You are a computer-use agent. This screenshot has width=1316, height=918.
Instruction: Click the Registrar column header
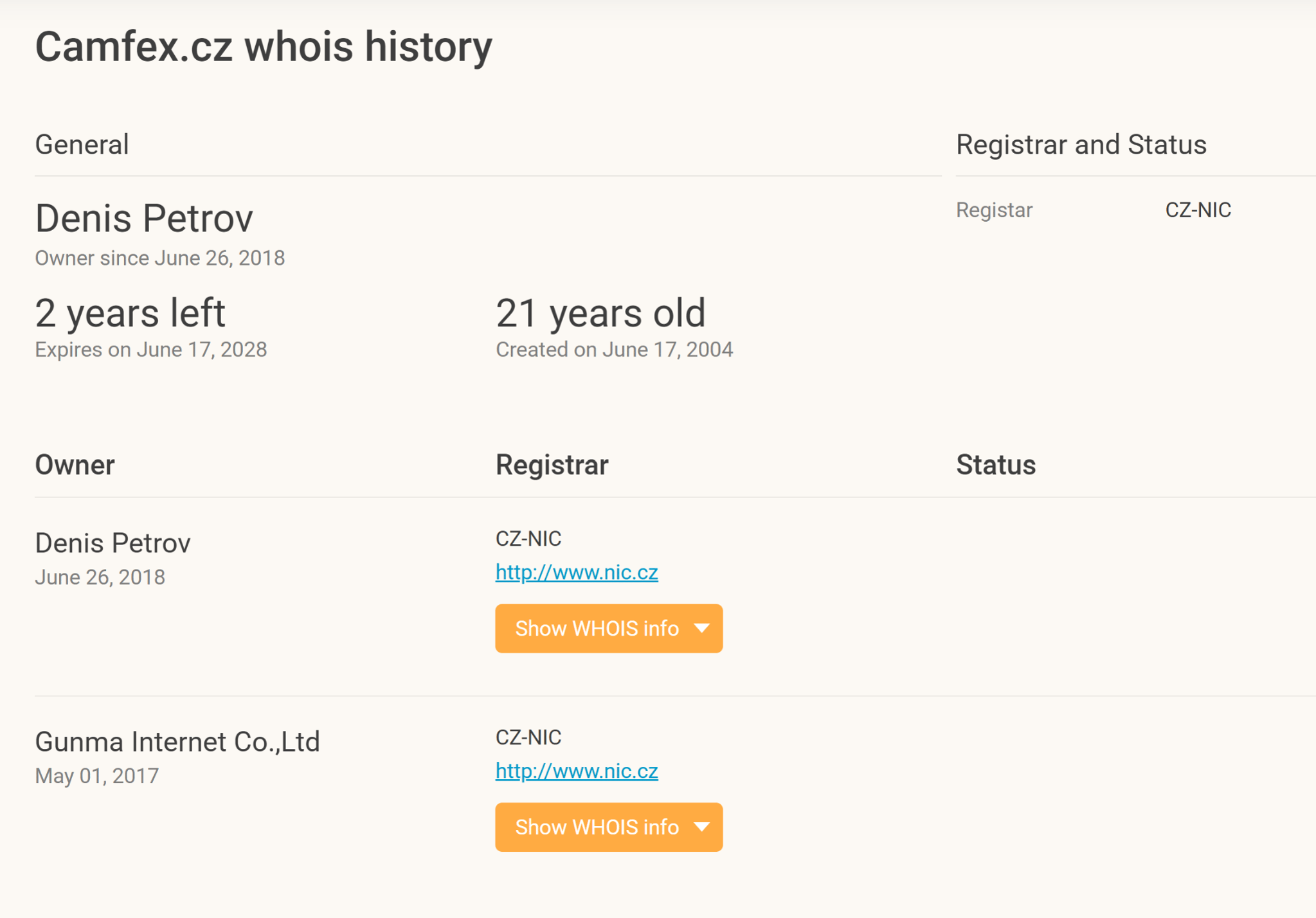[552, 465]
